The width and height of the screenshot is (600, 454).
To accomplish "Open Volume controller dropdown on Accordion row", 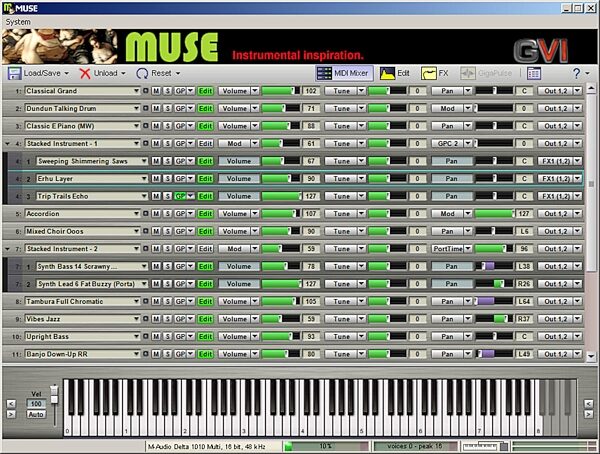I will pyautogui.click(x=255, y=214).
